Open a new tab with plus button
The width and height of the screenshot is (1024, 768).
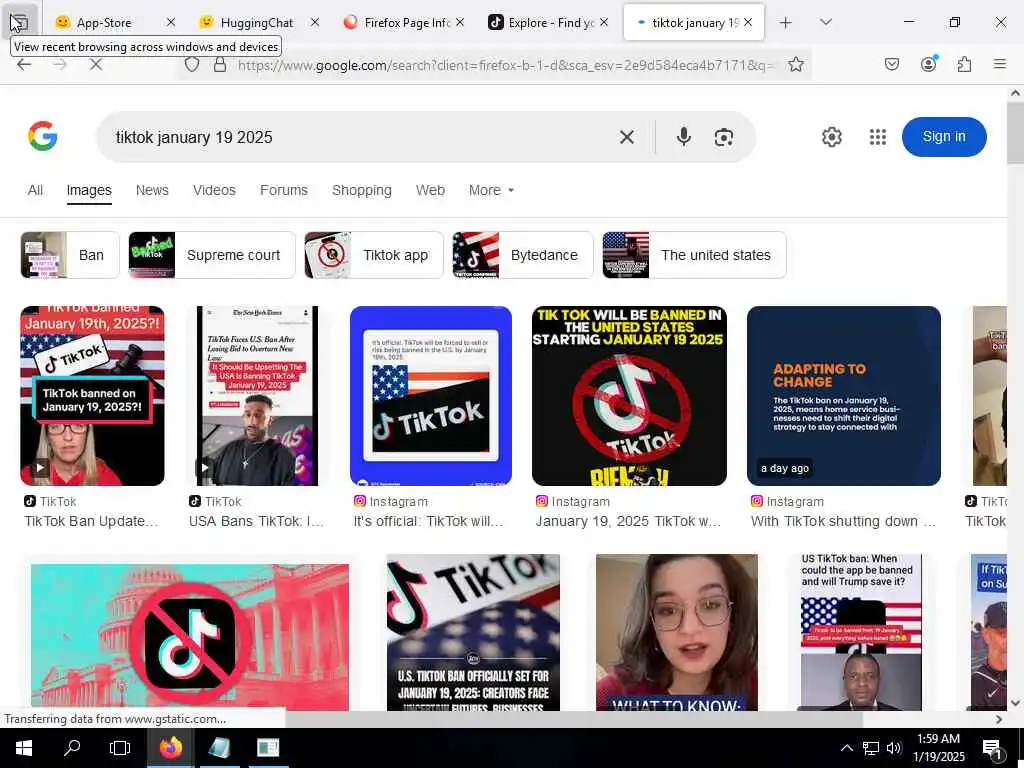point(786,23)
